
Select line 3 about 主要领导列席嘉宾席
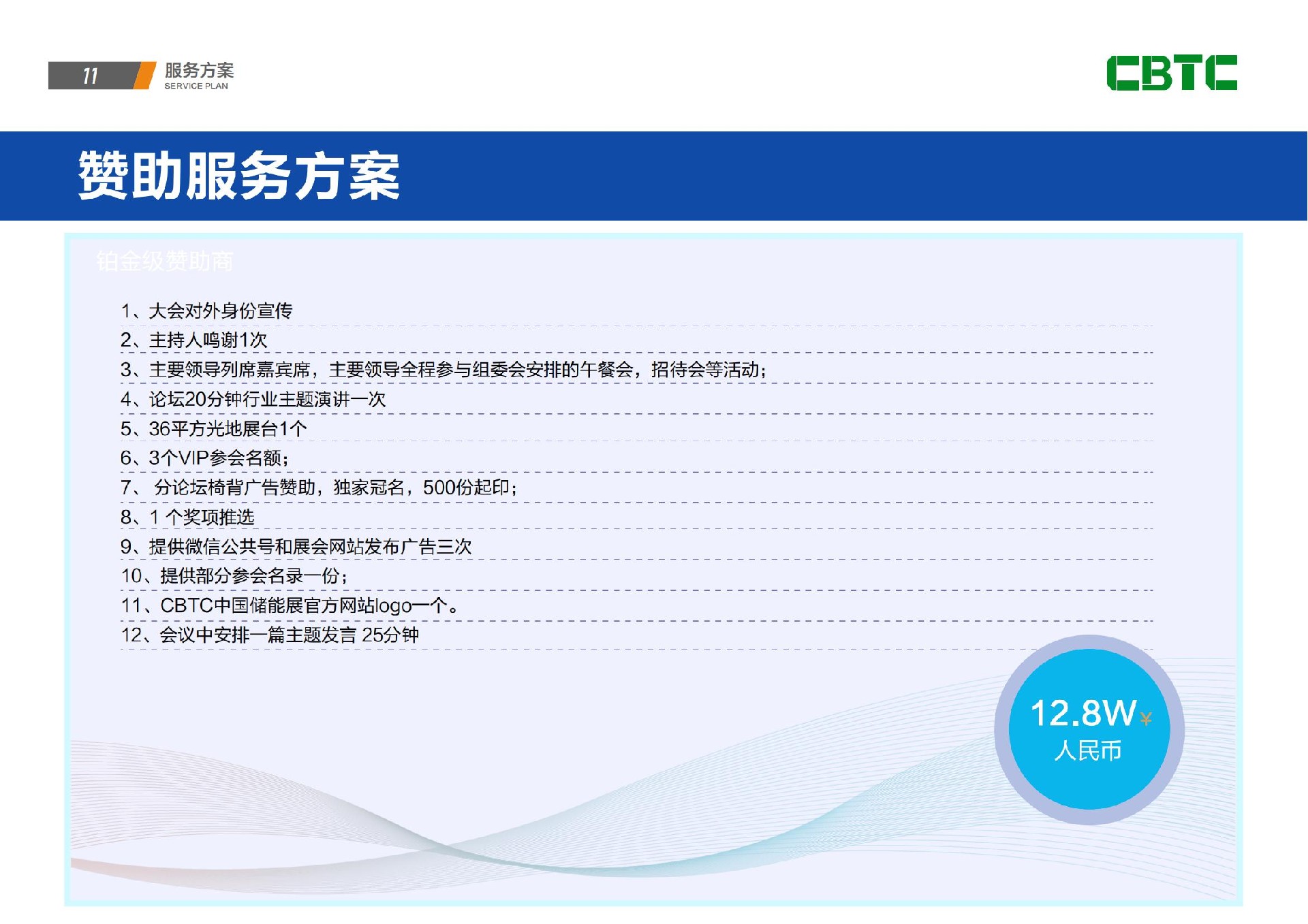coord(443,370)
